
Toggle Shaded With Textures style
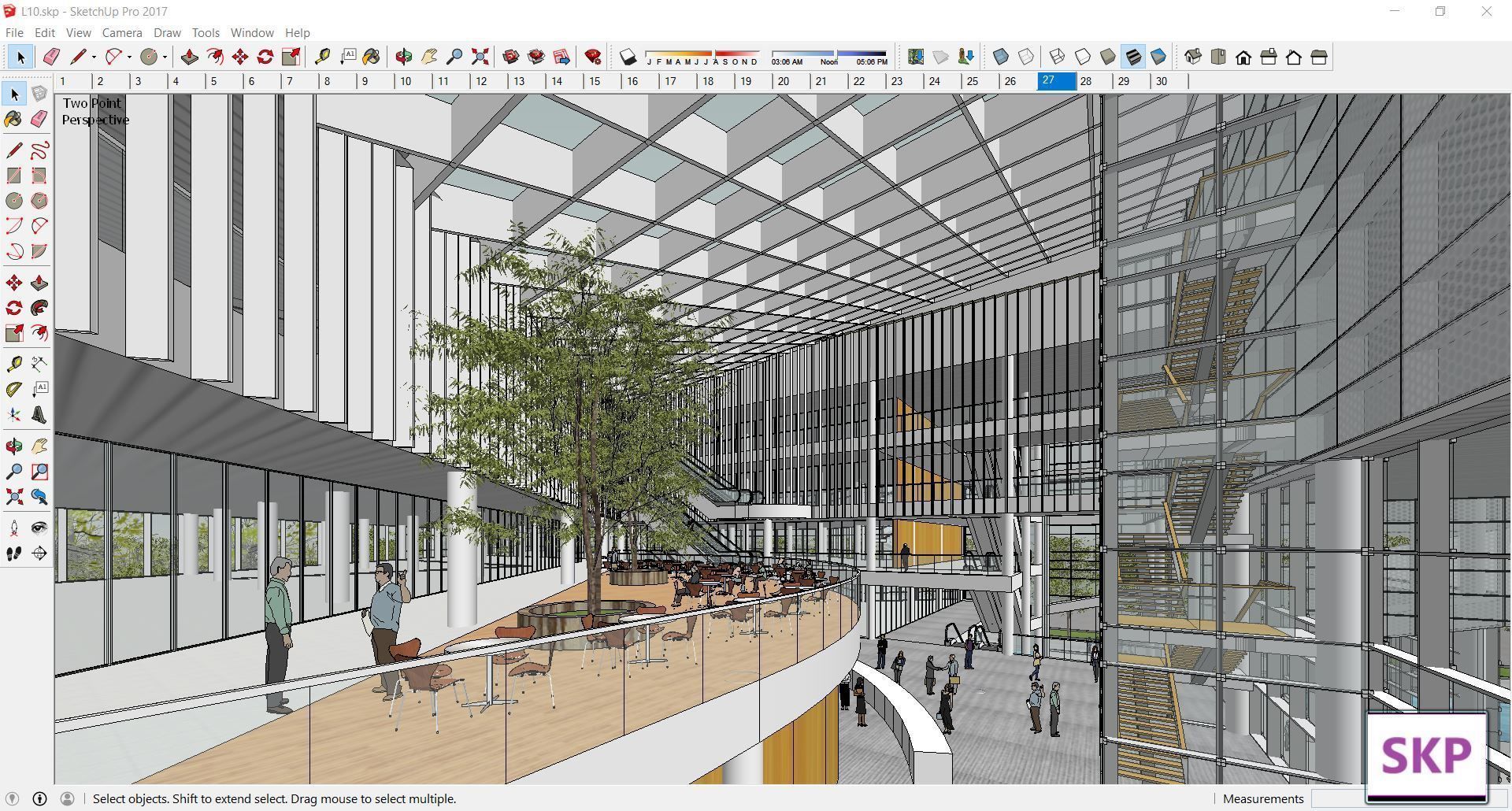(x=1133, y=57)
